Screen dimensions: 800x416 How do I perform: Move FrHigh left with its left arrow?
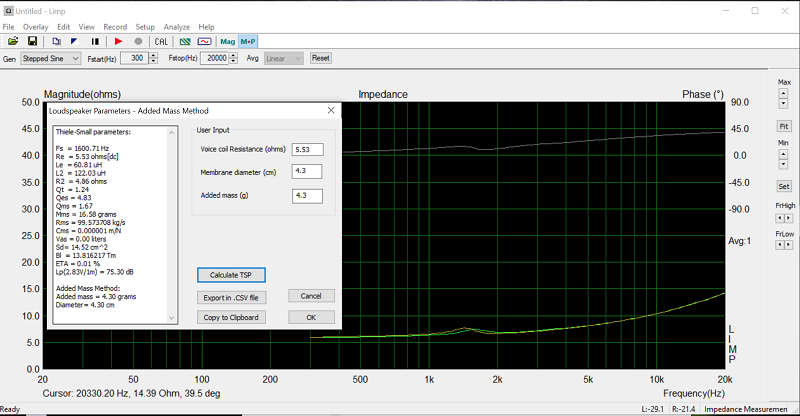coord(780,218)
